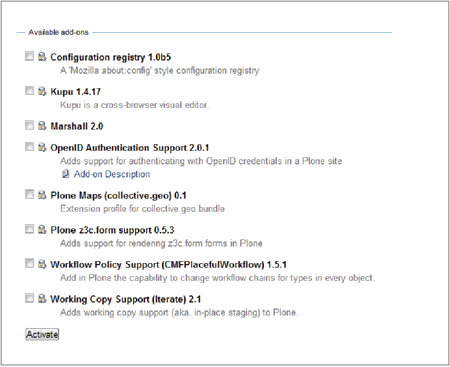
Task: Click the document icon beside Add-on Description
Action: click(x=66, y=174)
